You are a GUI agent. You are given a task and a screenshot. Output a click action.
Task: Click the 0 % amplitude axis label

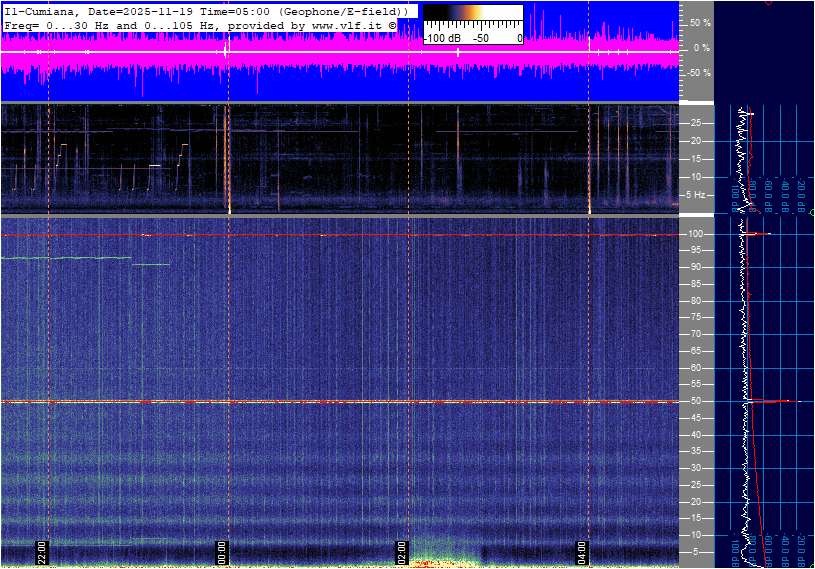pyautogui.click(x=701, y=47)
